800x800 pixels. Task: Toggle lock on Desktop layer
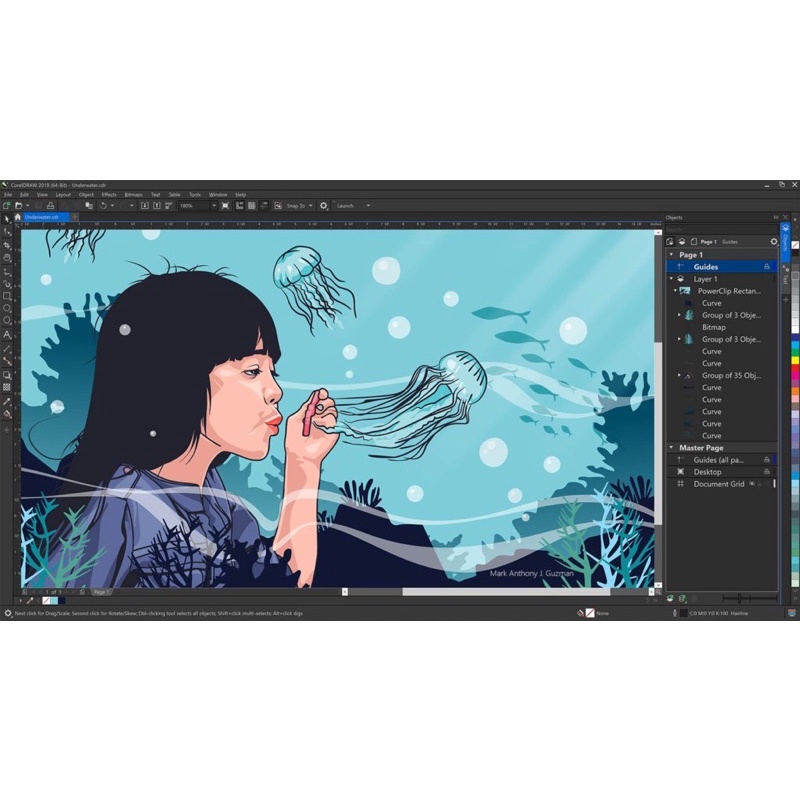tap(766, 472)
